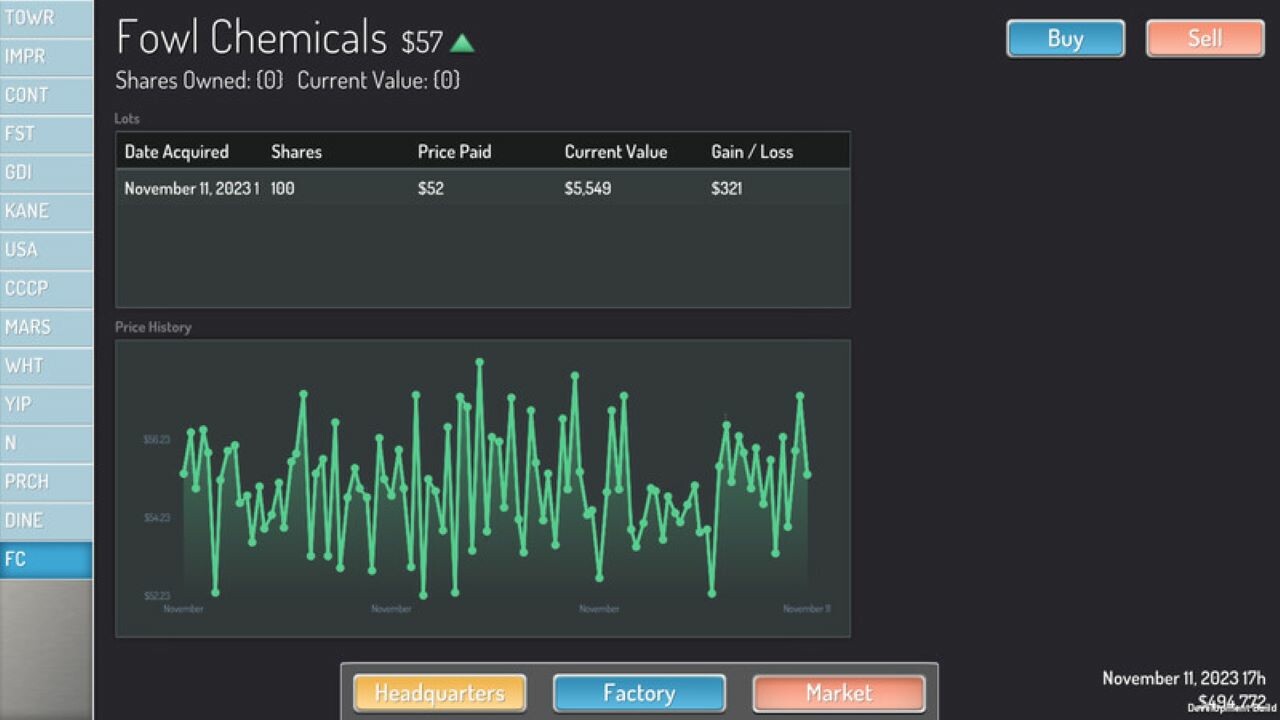The width and height of the screenshot is (1280, 720).
Task: Open the Headquarters screen
Action: 439,693
